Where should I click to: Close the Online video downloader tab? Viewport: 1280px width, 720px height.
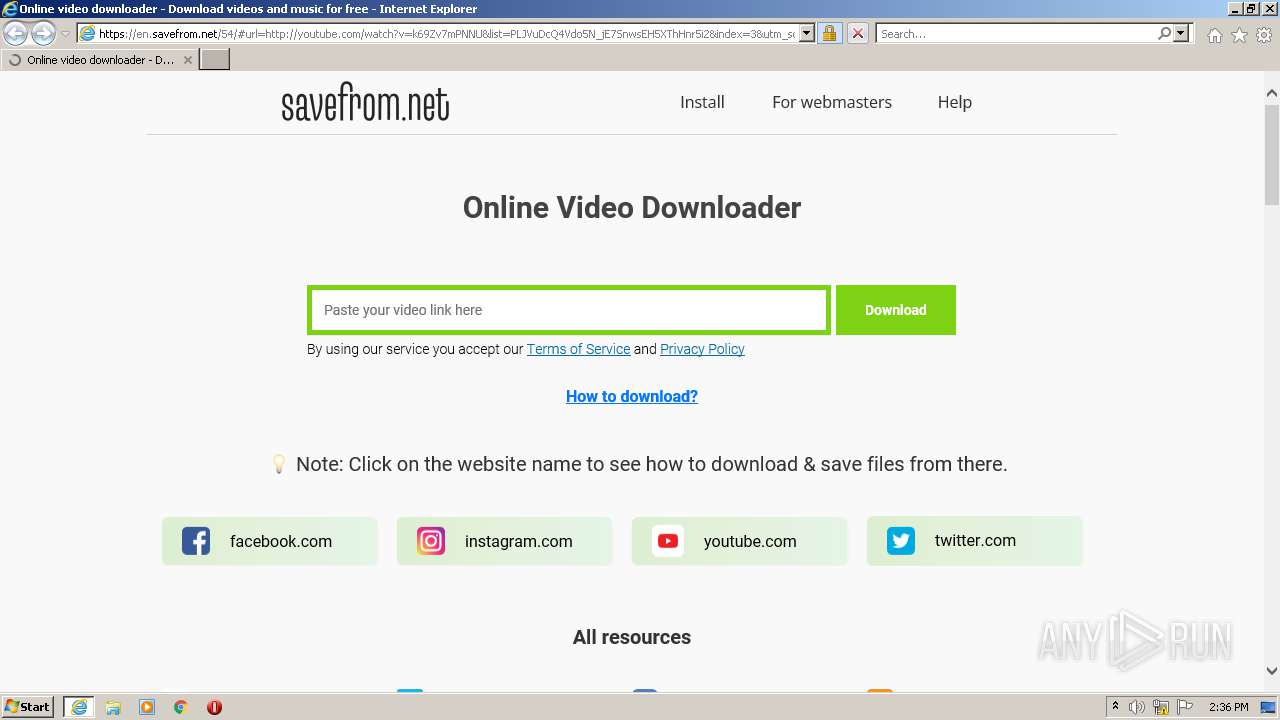(187, 60)
